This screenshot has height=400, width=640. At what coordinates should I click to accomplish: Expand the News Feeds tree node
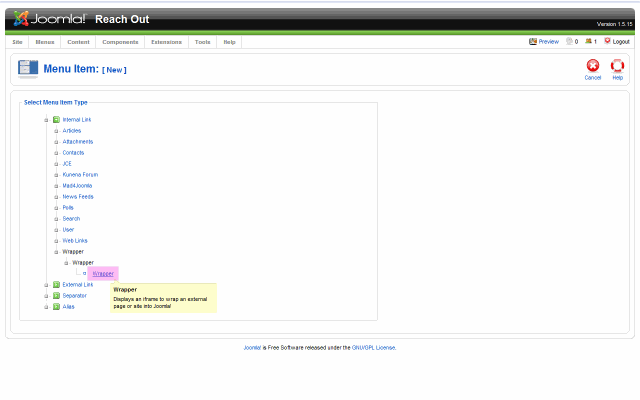[56, 197]
